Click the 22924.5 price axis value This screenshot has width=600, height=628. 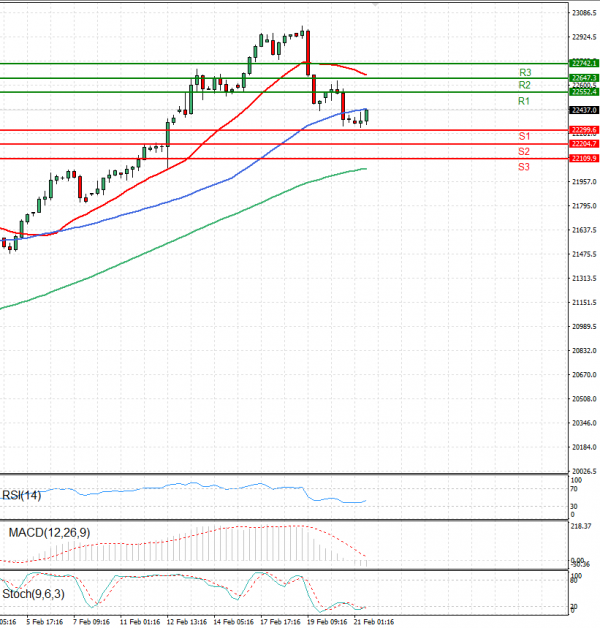tap(584, 37)
